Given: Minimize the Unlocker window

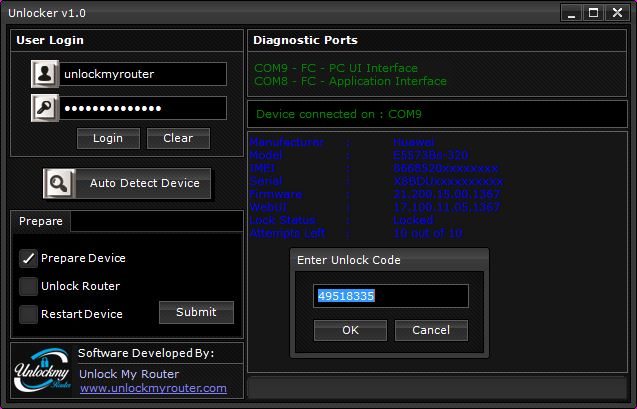Looking at the screenshot, I should [x=572, y=13].
